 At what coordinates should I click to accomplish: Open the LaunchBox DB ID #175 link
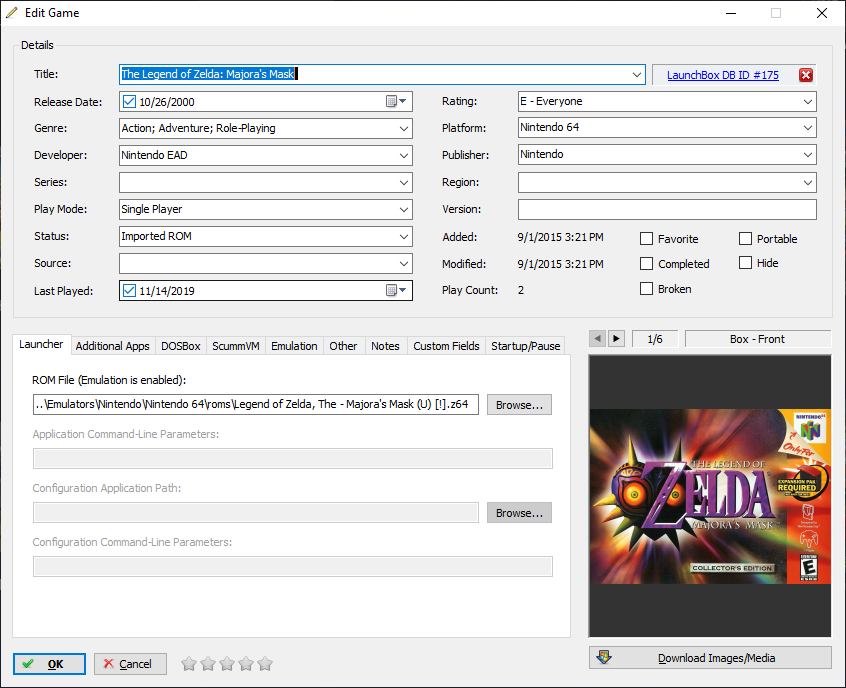[722, 75]
